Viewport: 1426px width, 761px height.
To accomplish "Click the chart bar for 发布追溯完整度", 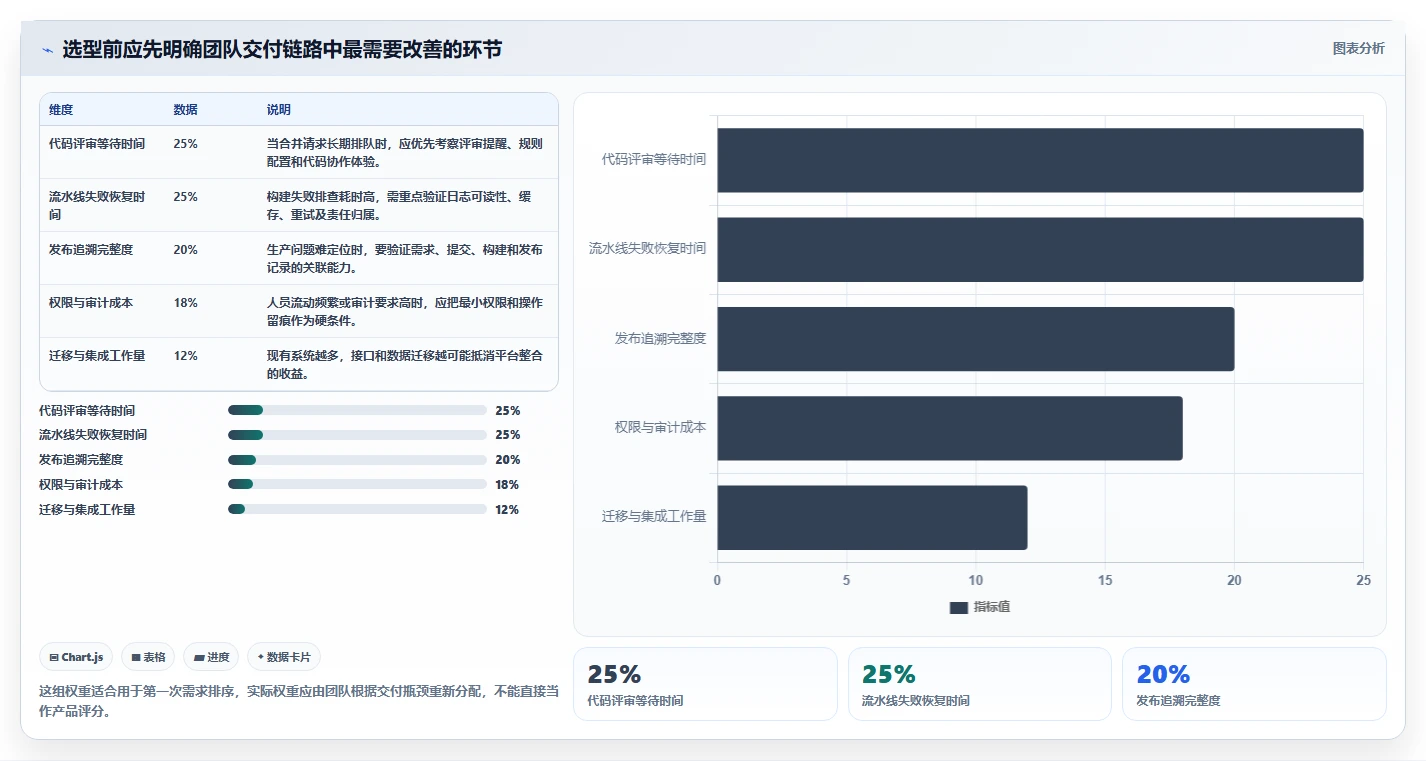I will (976, 339).
